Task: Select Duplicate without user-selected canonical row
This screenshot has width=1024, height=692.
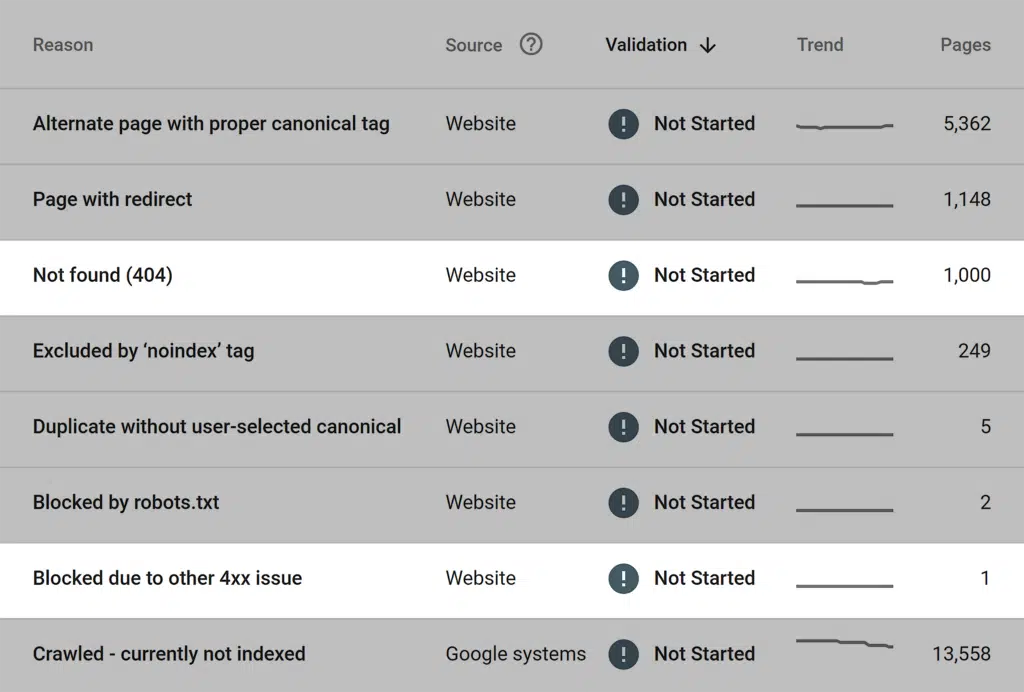Action: pyautogui.click(x=217, y=427)
